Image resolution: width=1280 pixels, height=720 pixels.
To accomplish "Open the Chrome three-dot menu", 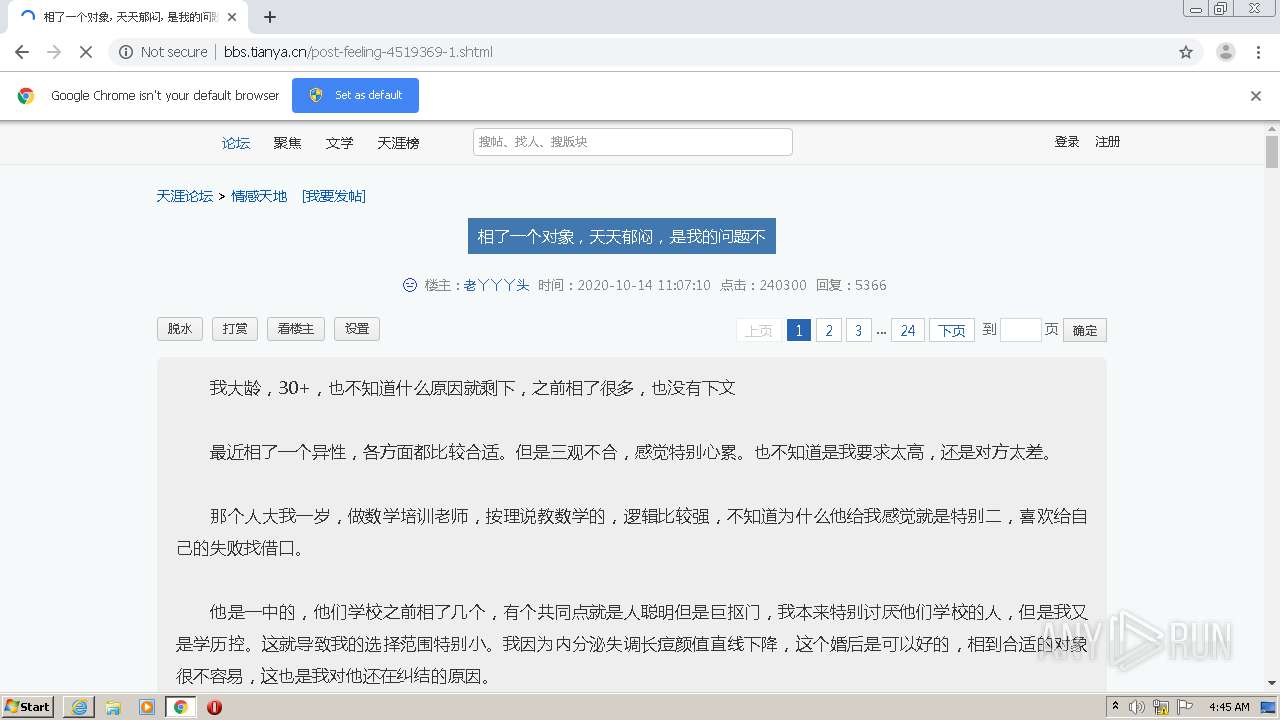I will point(1258,52).
